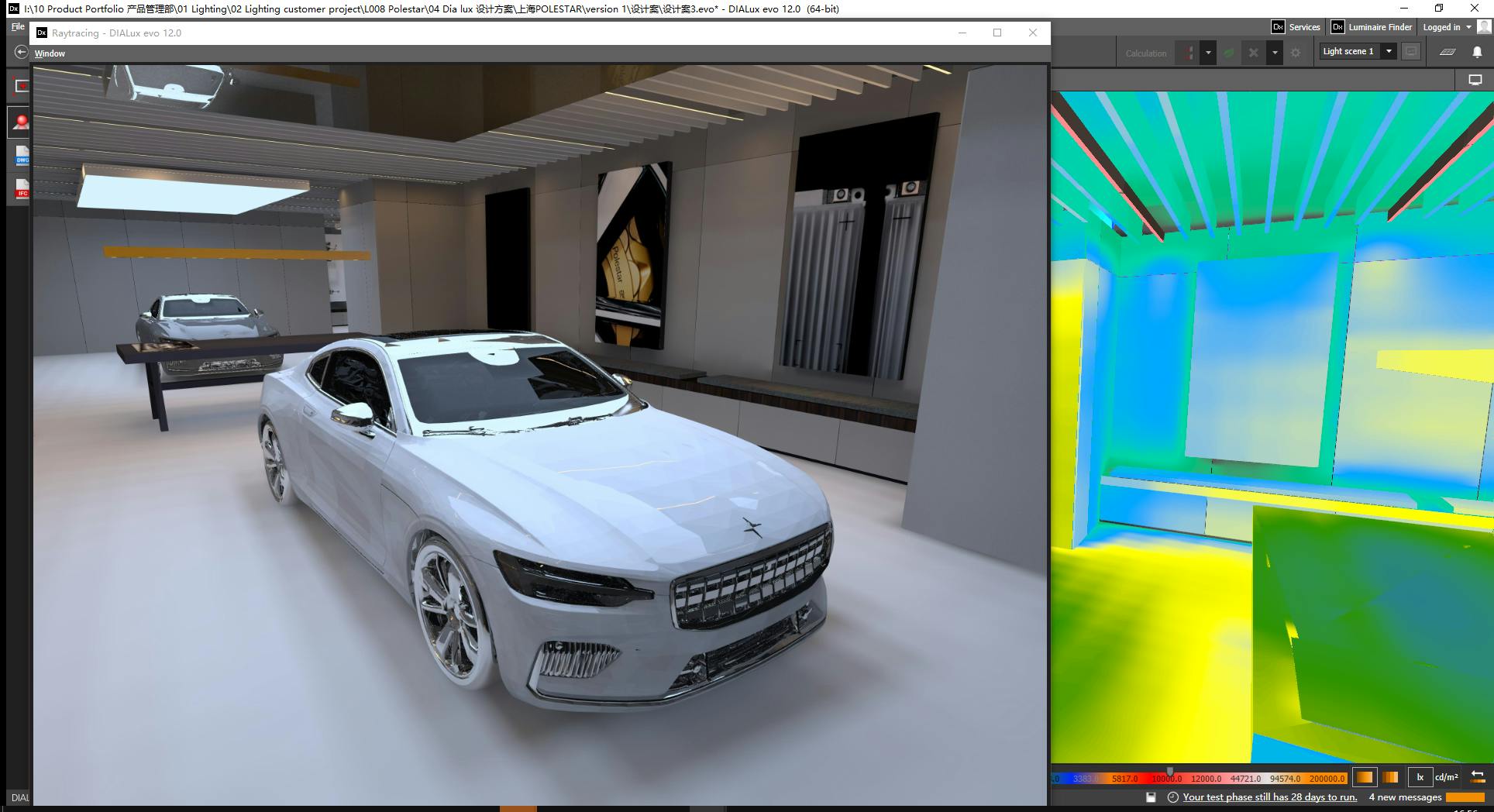
Task: Start calculation via the red calculation icon
Action: click(1187, 53)
